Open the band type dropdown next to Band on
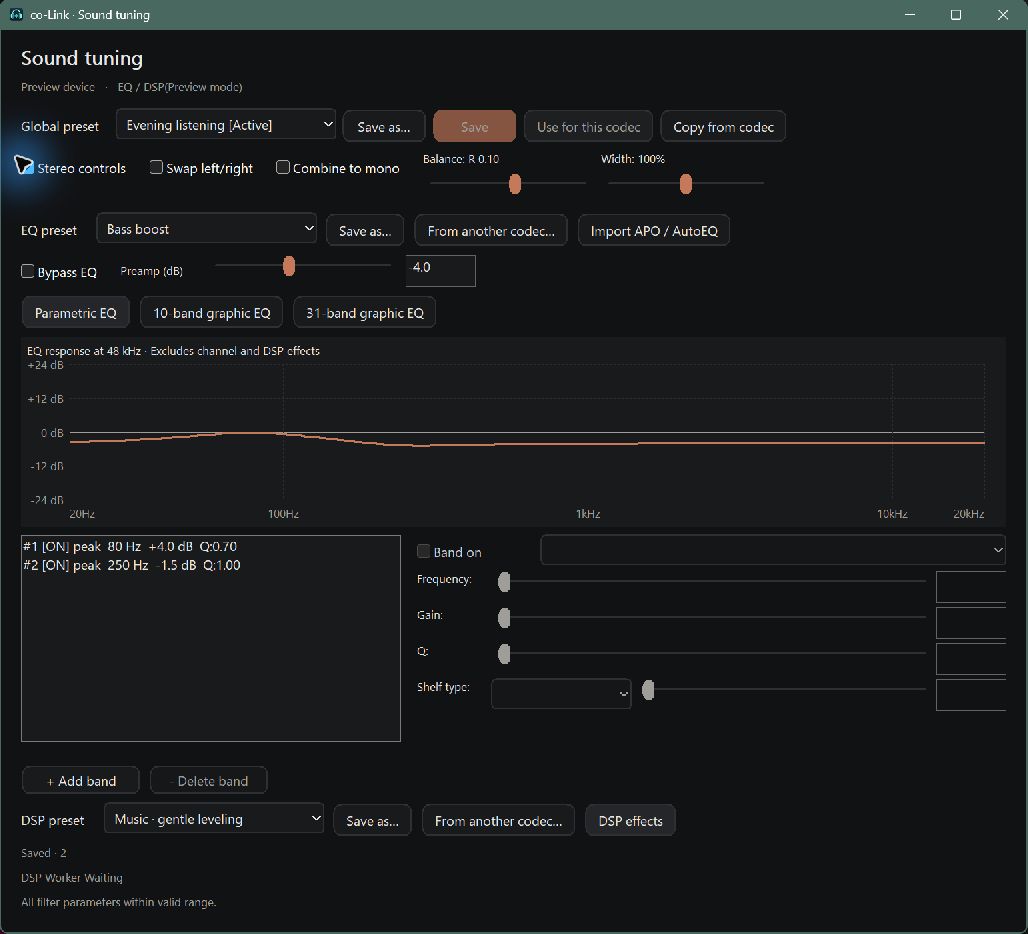This screenshot has width=1028, height=934. pyautogui.click(x=772, y=550)
